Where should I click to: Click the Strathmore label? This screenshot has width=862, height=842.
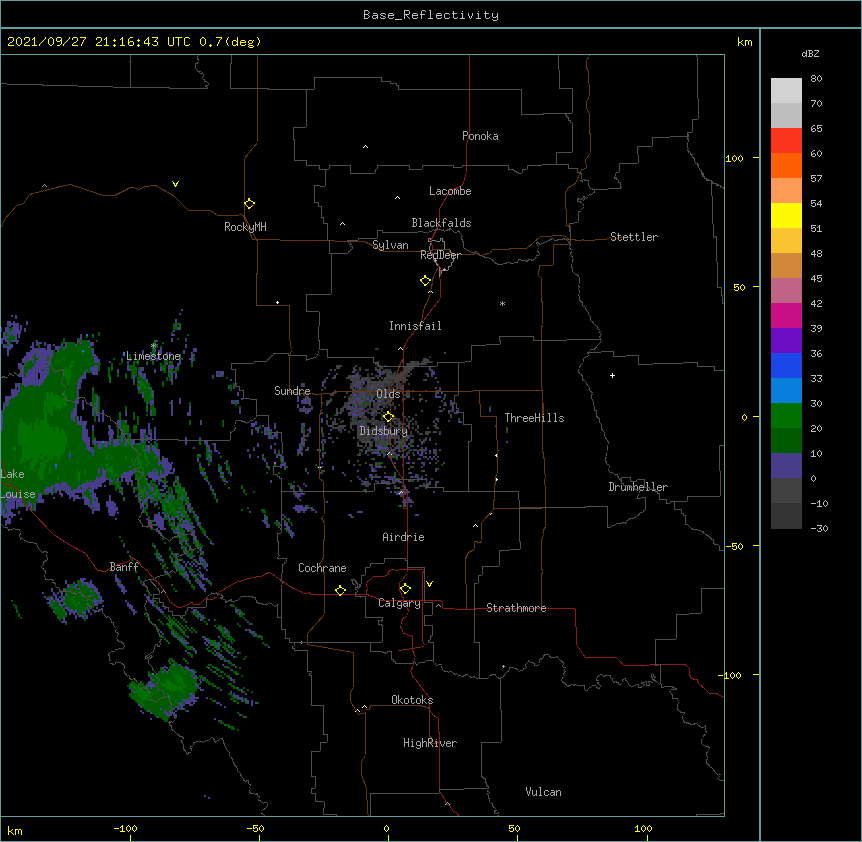516,608
